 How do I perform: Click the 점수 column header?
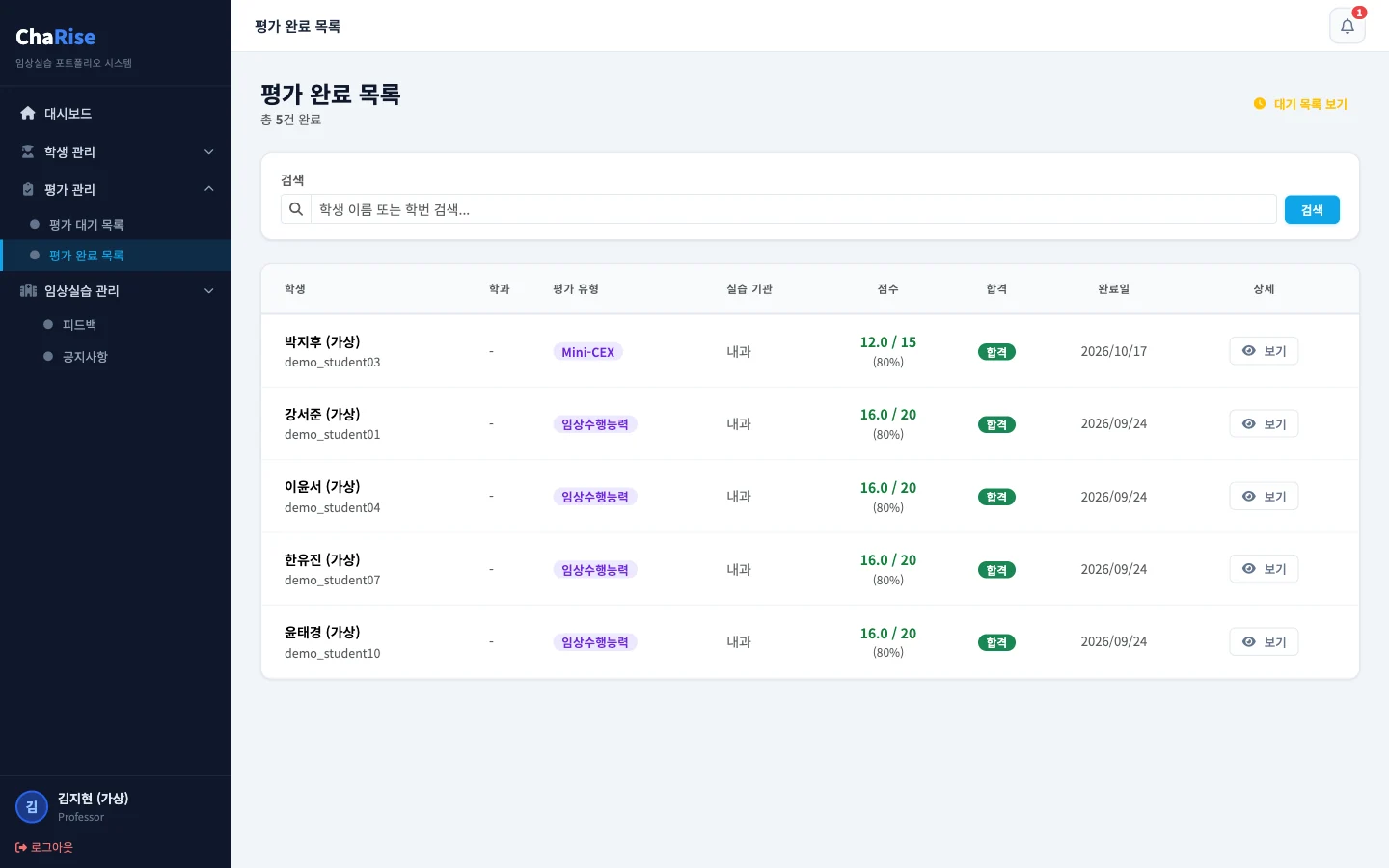(888, 289)
